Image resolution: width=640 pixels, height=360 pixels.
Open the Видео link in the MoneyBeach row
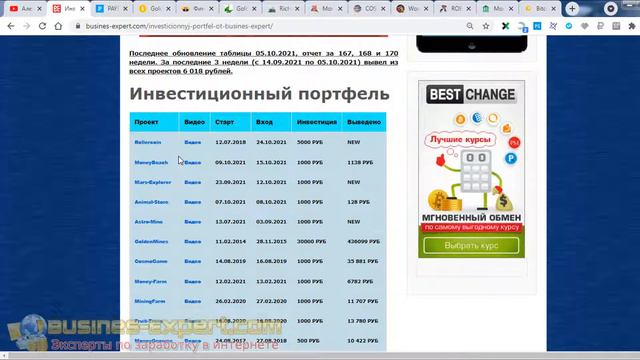pyautogui.click(x=193, y=162)
